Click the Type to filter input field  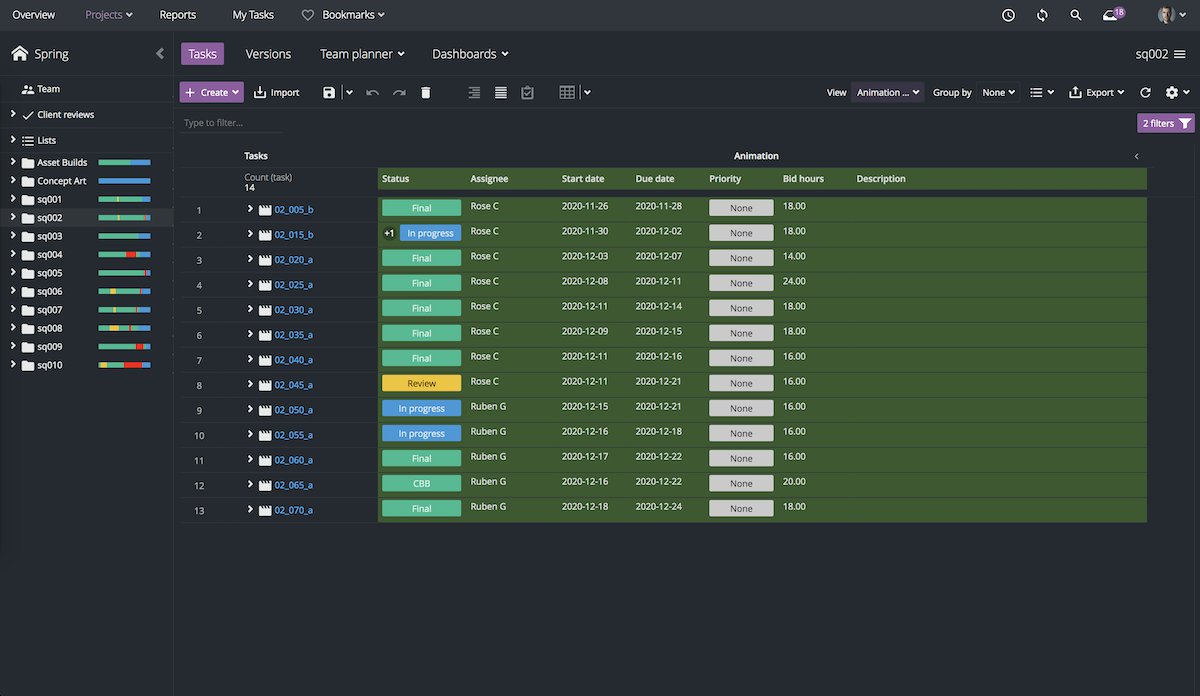[x=232, y=123]
